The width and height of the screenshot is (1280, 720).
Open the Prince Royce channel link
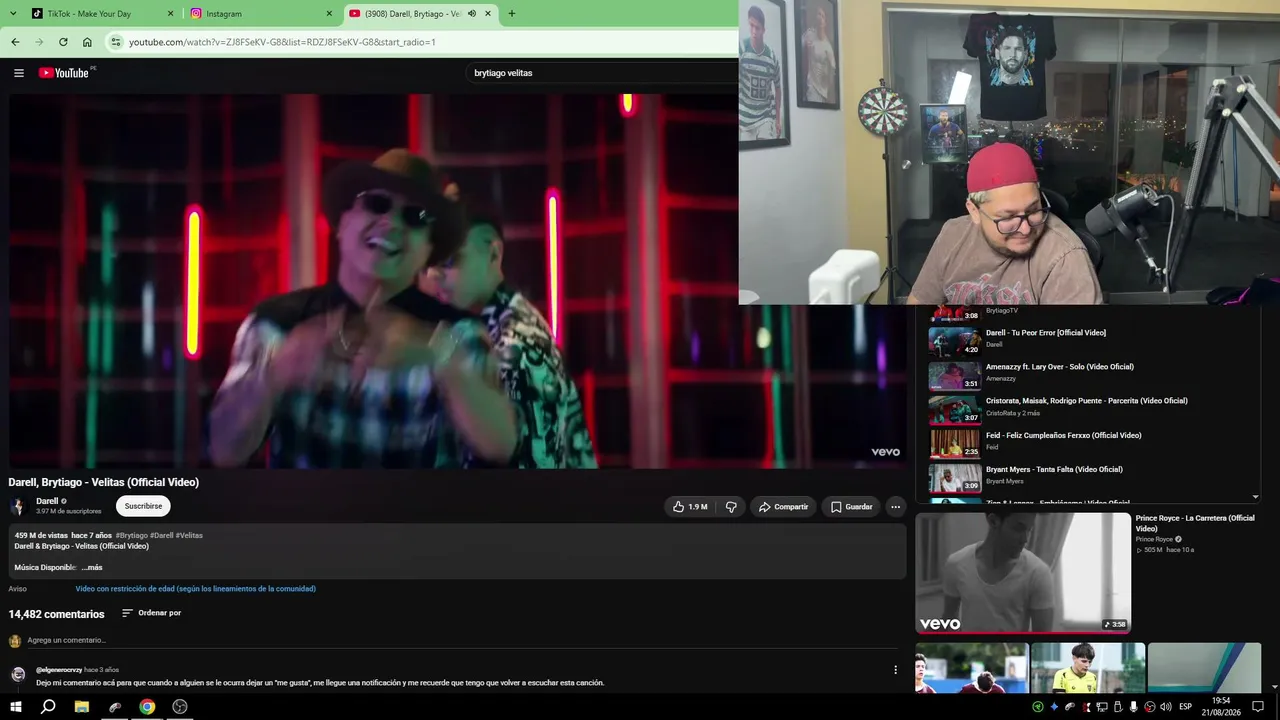pyautogui.click(x=1154, y=539)
